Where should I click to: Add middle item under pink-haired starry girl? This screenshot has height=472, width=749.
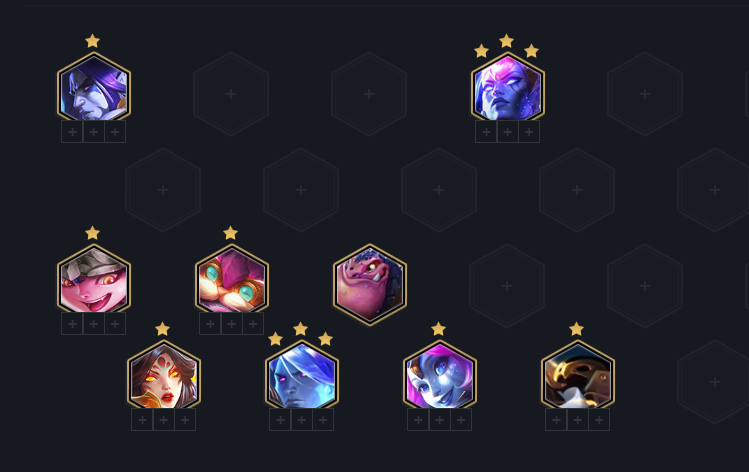pos(439,420)
